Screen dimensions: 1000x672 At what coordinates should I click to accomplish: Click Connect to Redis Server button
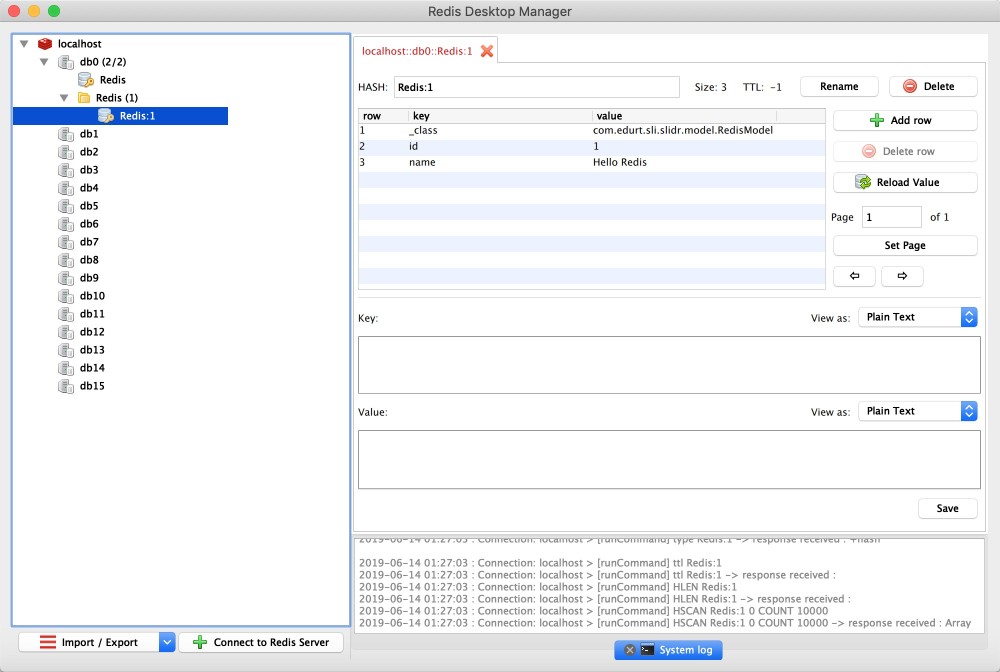261,642
